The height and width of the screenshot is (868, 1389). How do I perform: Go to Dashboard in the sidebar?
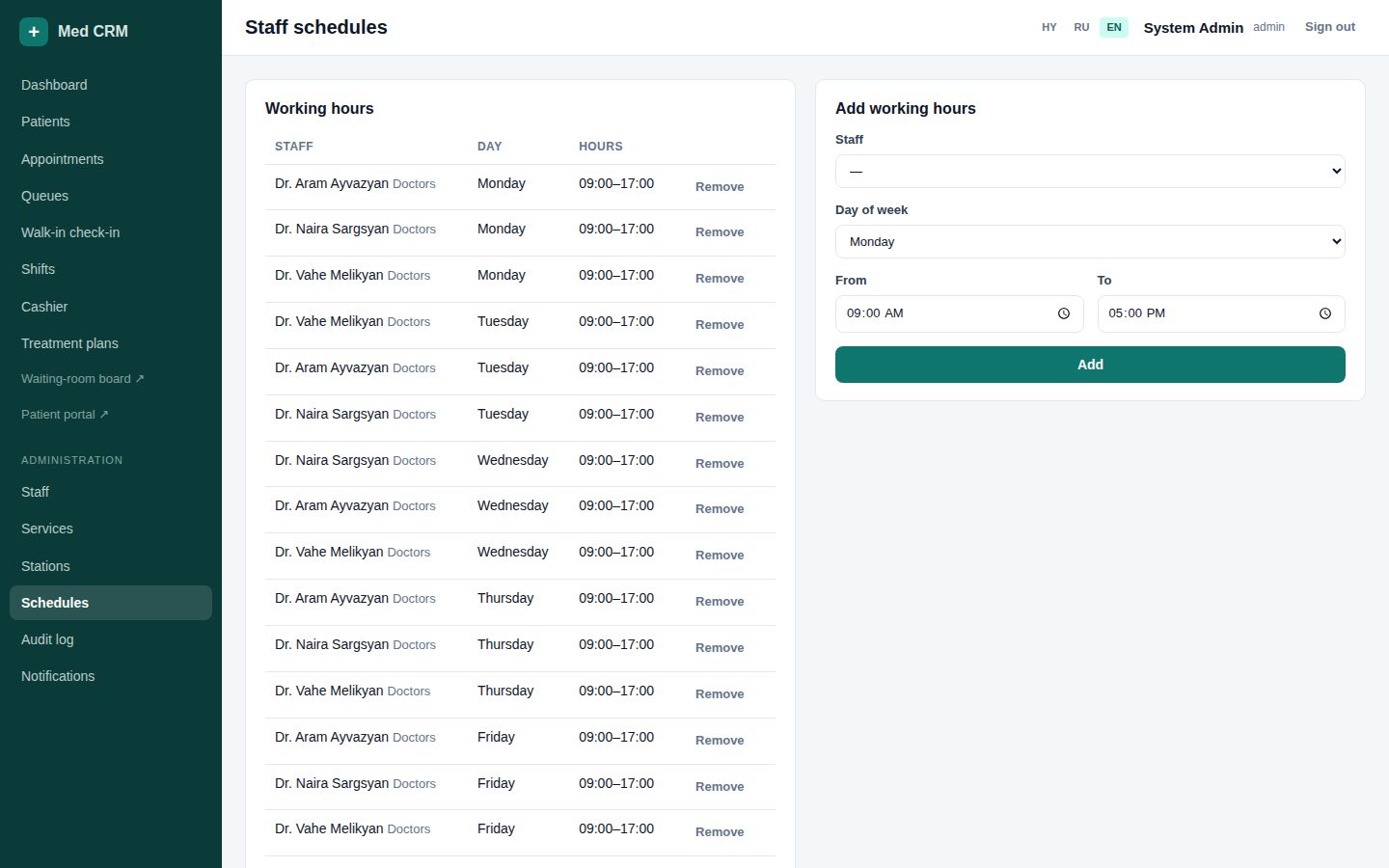111,85
